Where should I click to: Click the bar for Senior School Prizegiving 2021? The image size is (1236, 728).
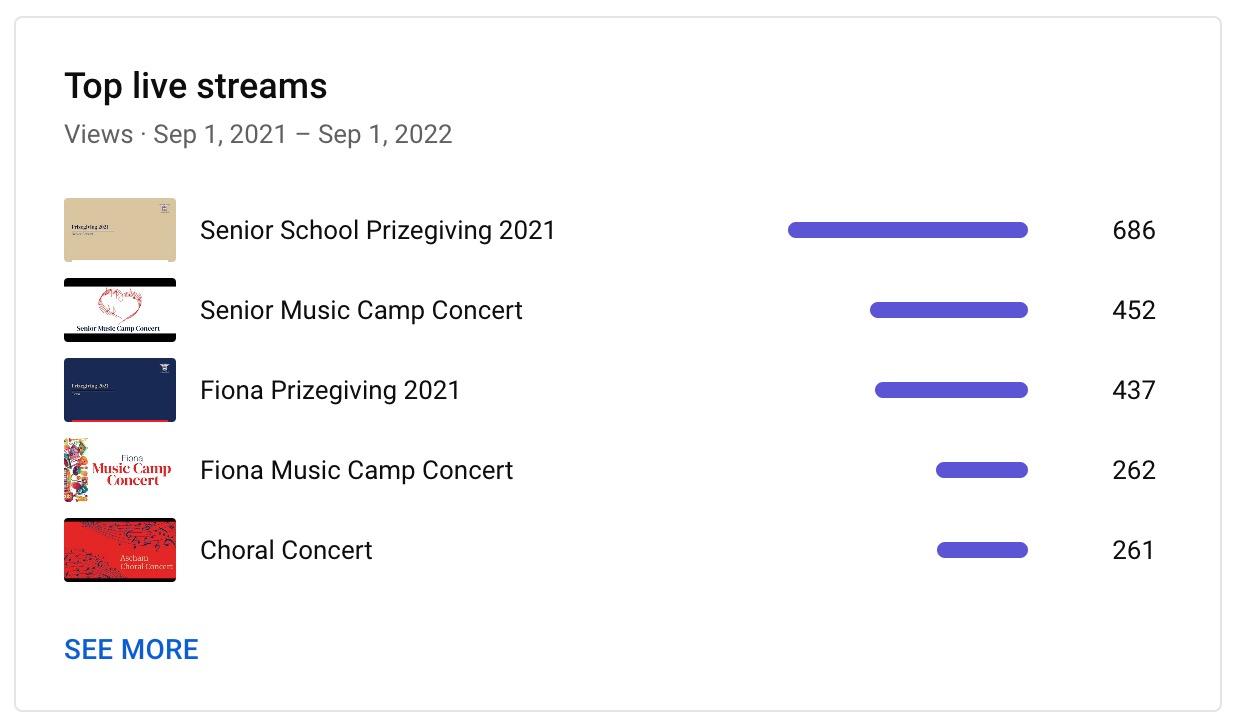pyautogui.click(x=908, y=230)
